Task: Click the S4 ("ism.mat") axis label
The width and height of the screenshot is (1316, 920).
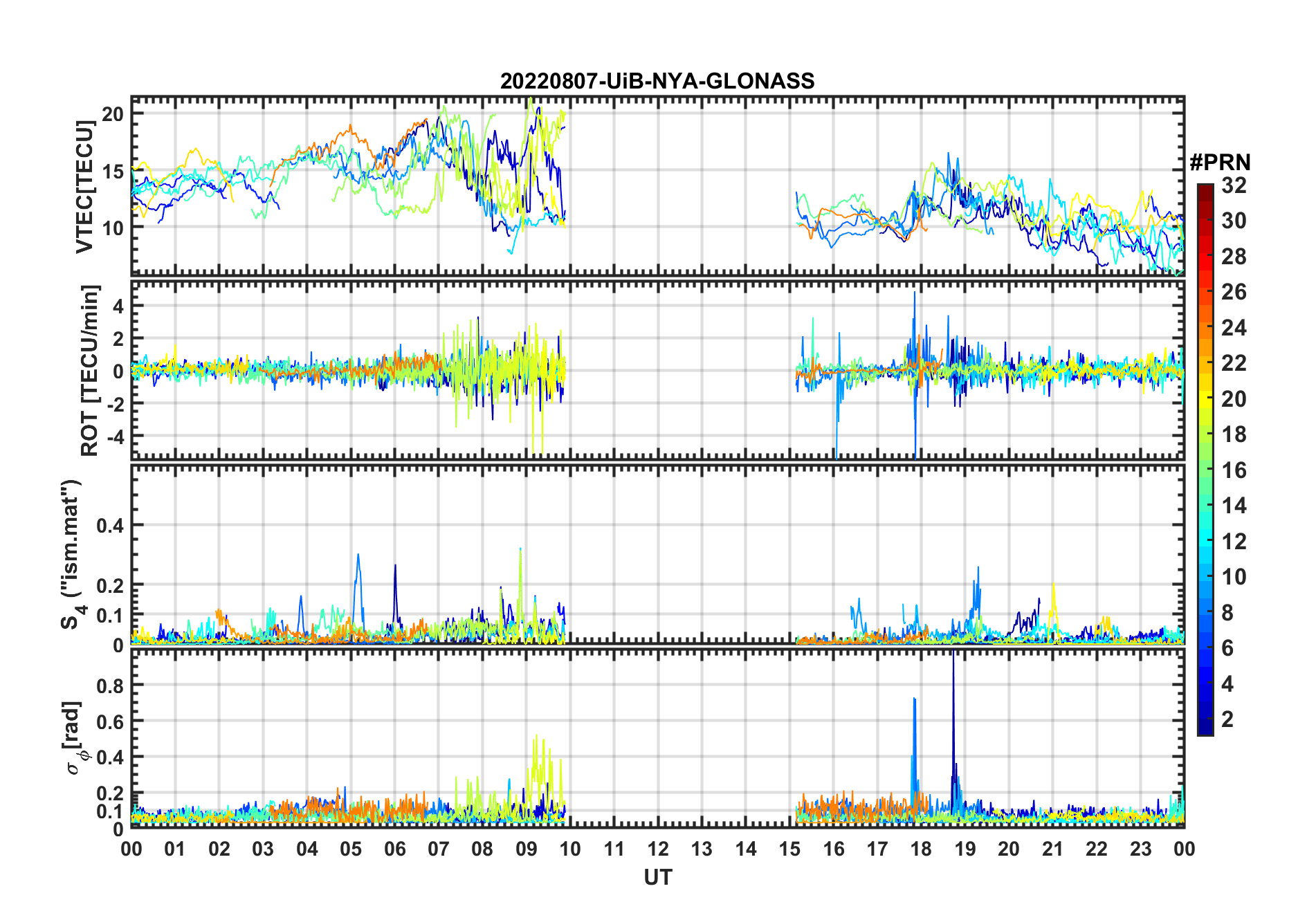Action: (72, 554)
